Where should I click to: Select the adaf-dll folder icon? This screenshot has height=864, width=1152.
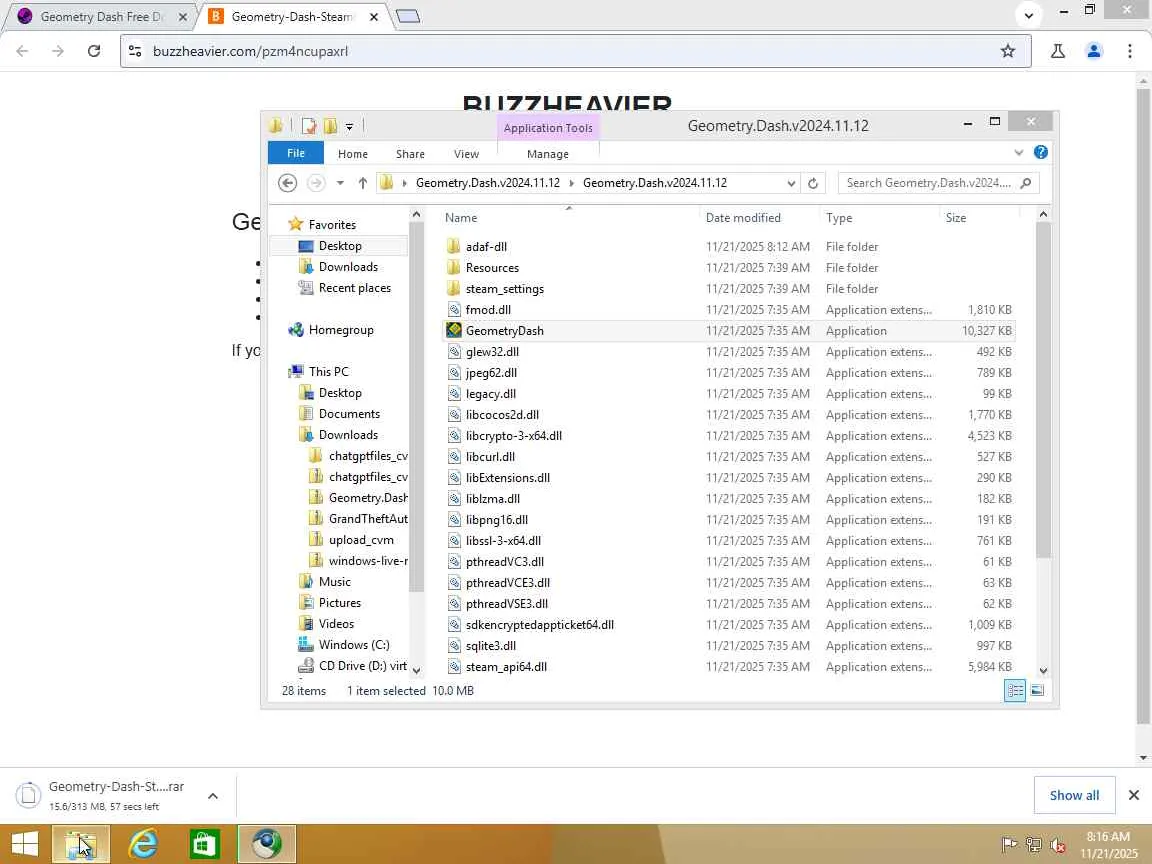[x=453, y=246]
